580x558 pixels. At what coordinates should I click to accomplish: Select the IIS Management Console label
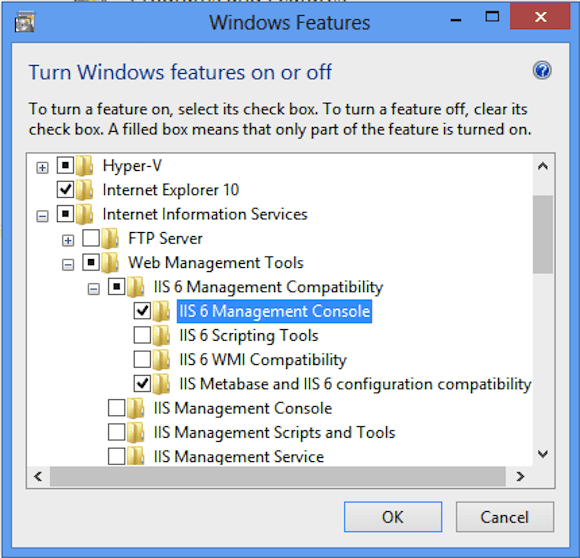click(243, 408)
